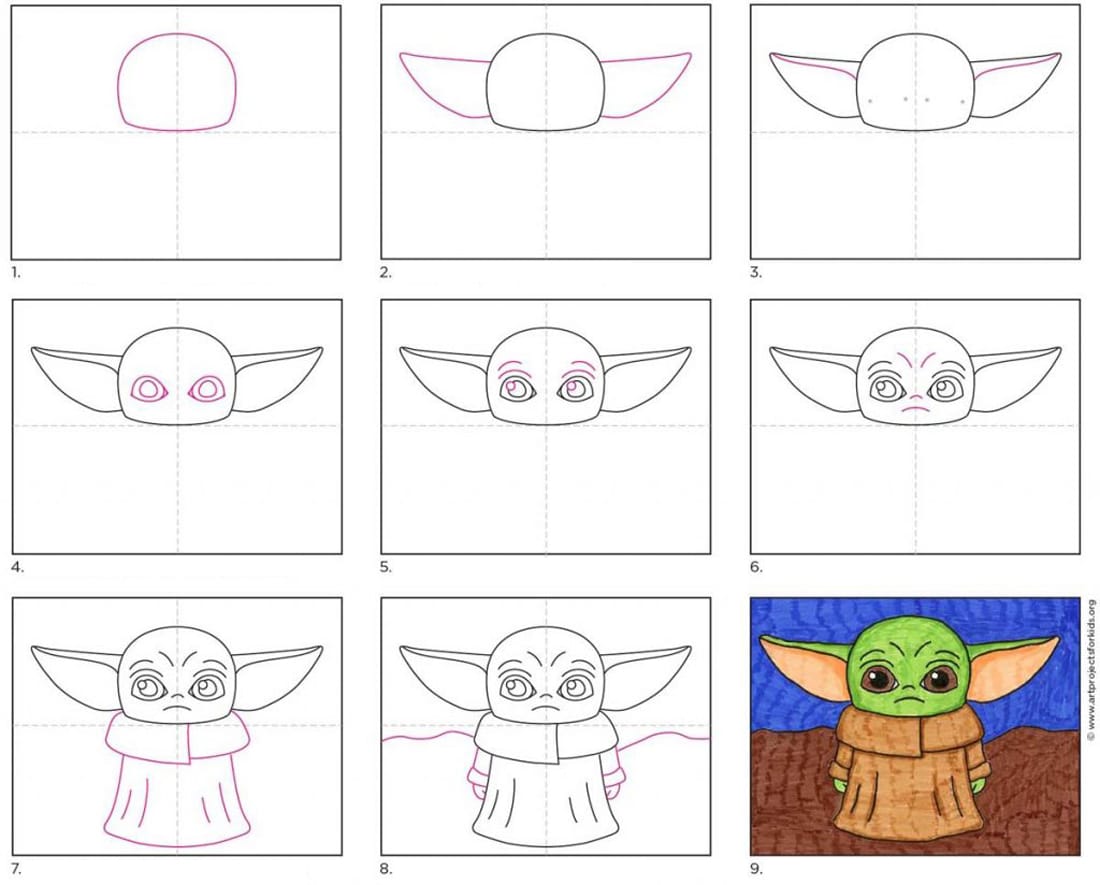The image size is (1100, 885).
Task: Click the step label "6."
Action: [756, 567]
